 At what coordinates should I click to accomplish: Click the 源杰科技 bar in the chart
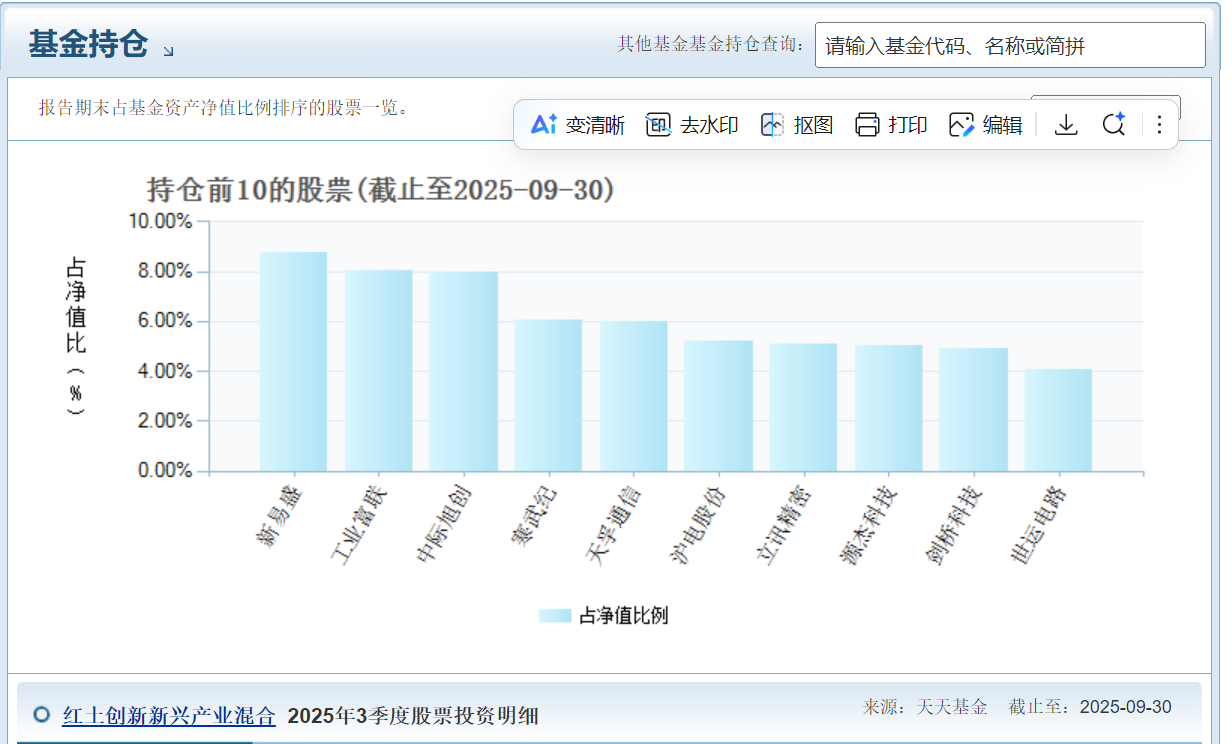pos(888,408)
